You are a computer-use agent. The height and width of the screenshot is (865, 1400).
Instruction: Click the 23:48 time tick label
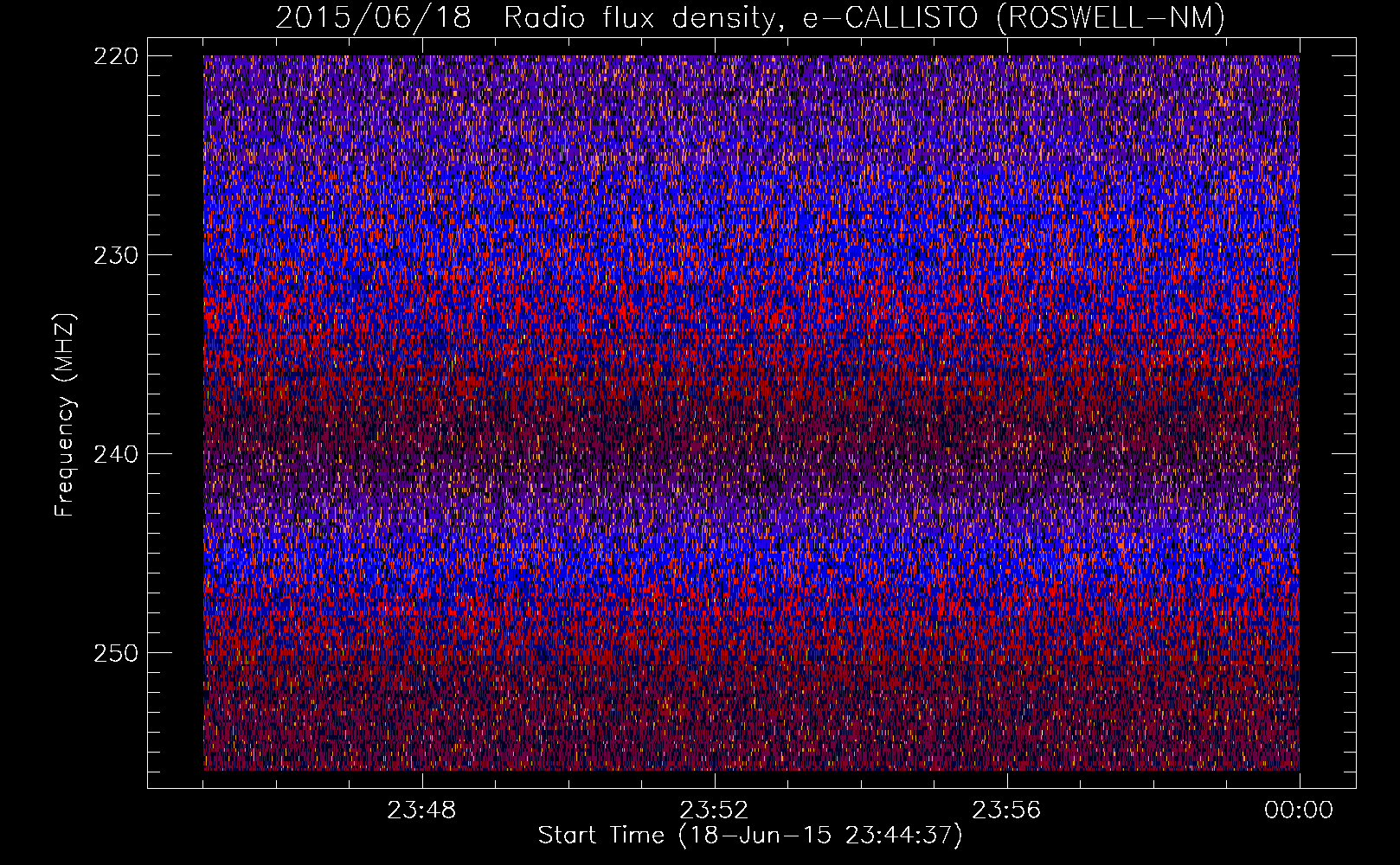(x=421, y=811)
